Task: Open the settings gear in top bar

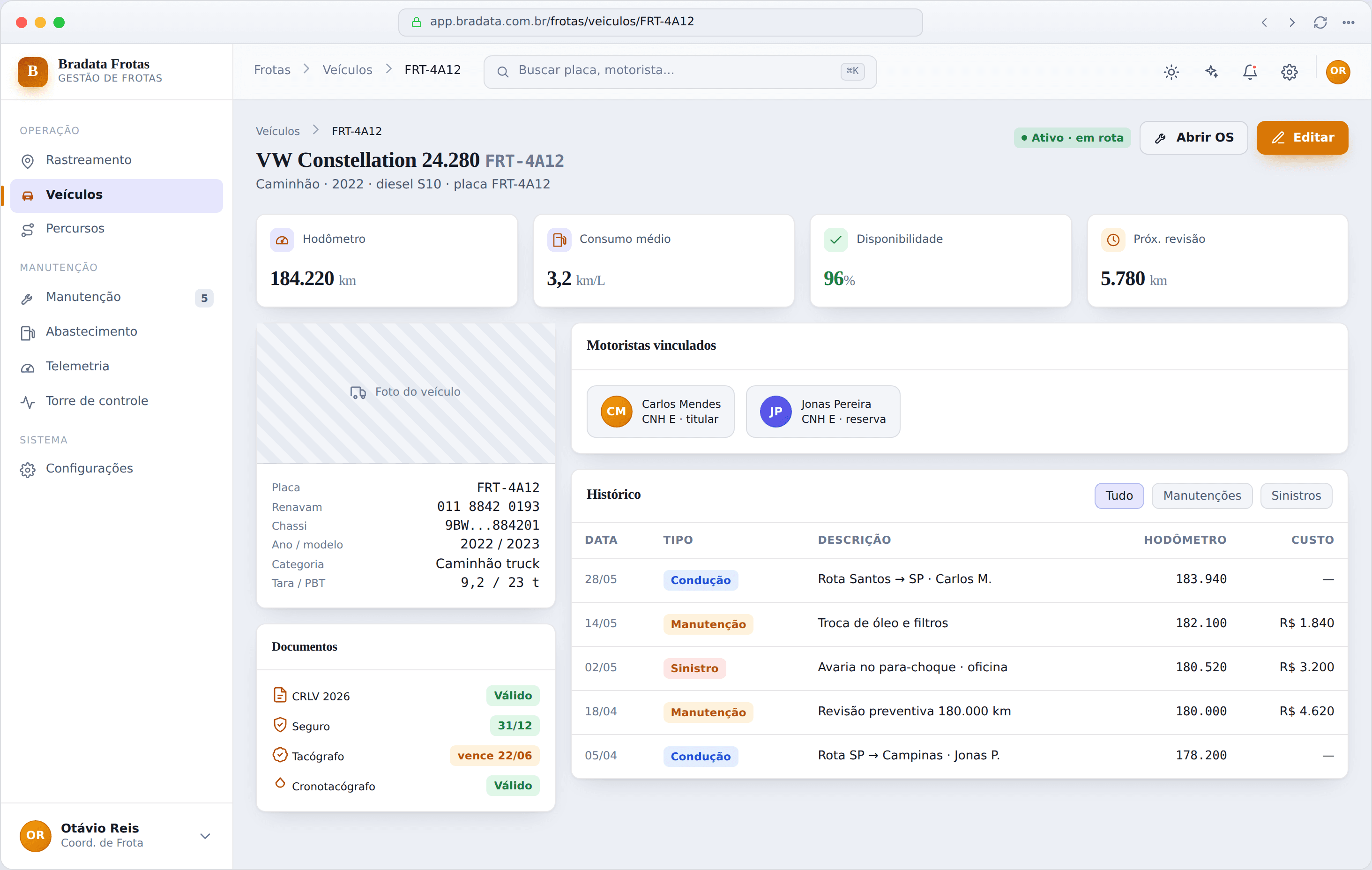Action: click(1290, 71)
